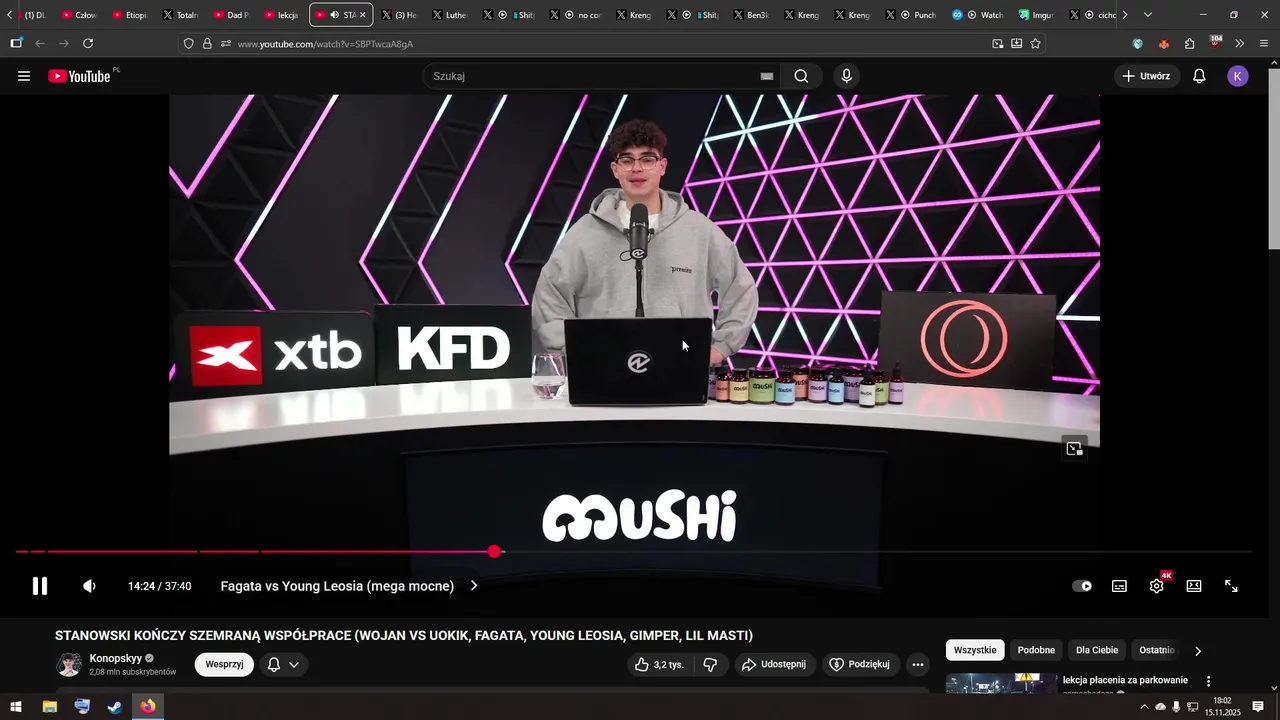Screen dimensions: 1280x720
Task: Click the search magnifier button
Action: 801,76
